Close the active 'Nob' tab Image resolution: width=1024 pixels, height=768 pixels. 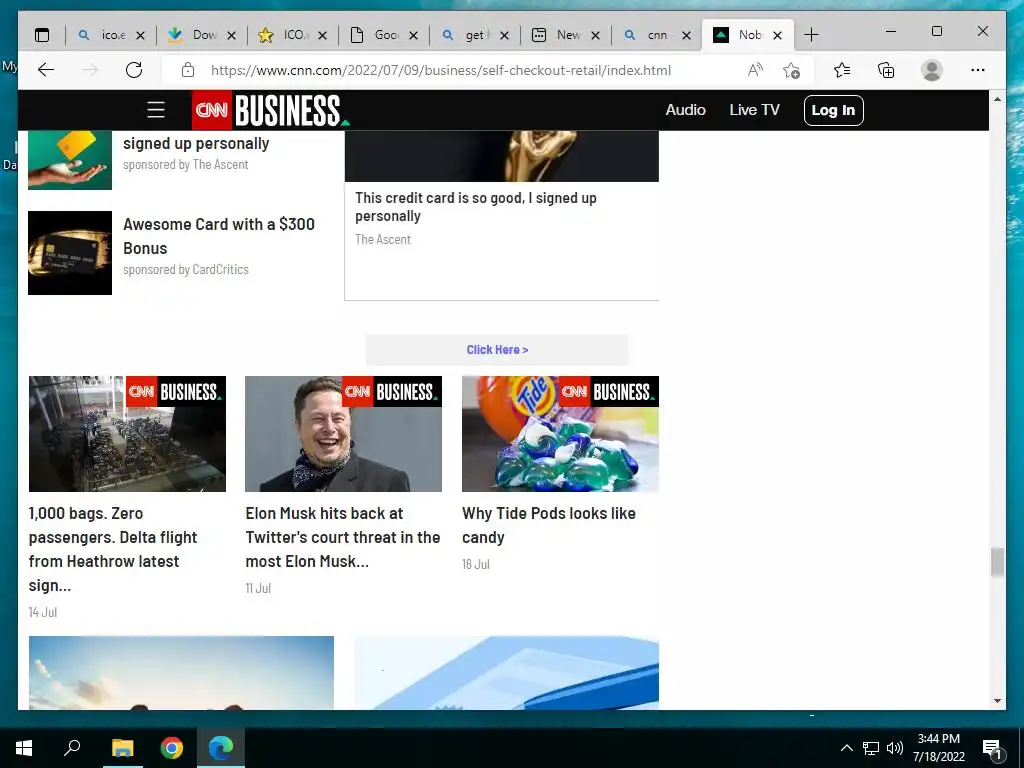(x=777, y=35)
